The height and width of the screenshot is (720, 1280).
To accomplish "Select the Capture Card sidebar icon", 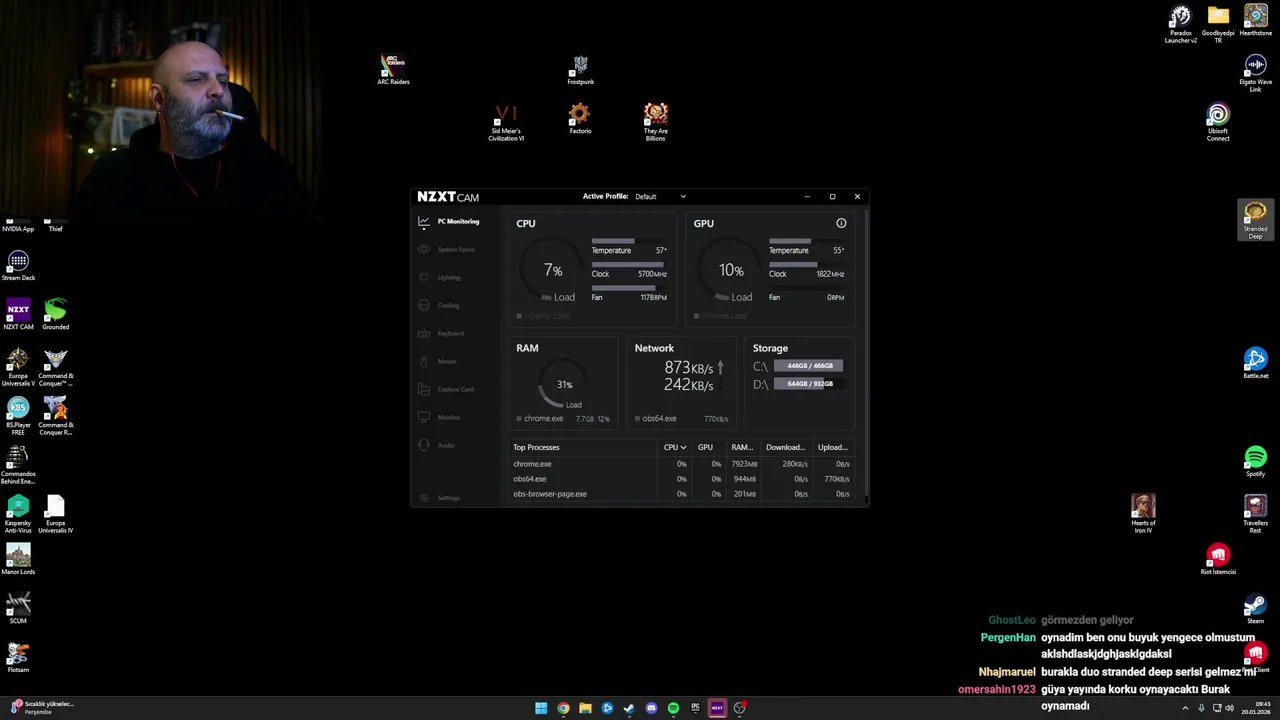I will pyautogui.click(x=424, y=389).
